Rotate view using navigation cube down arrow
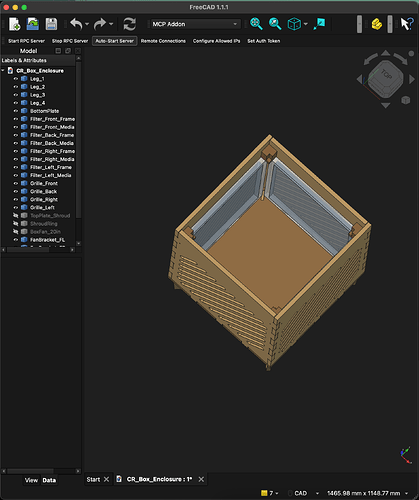The image size is (419, 500). (386, 106)
